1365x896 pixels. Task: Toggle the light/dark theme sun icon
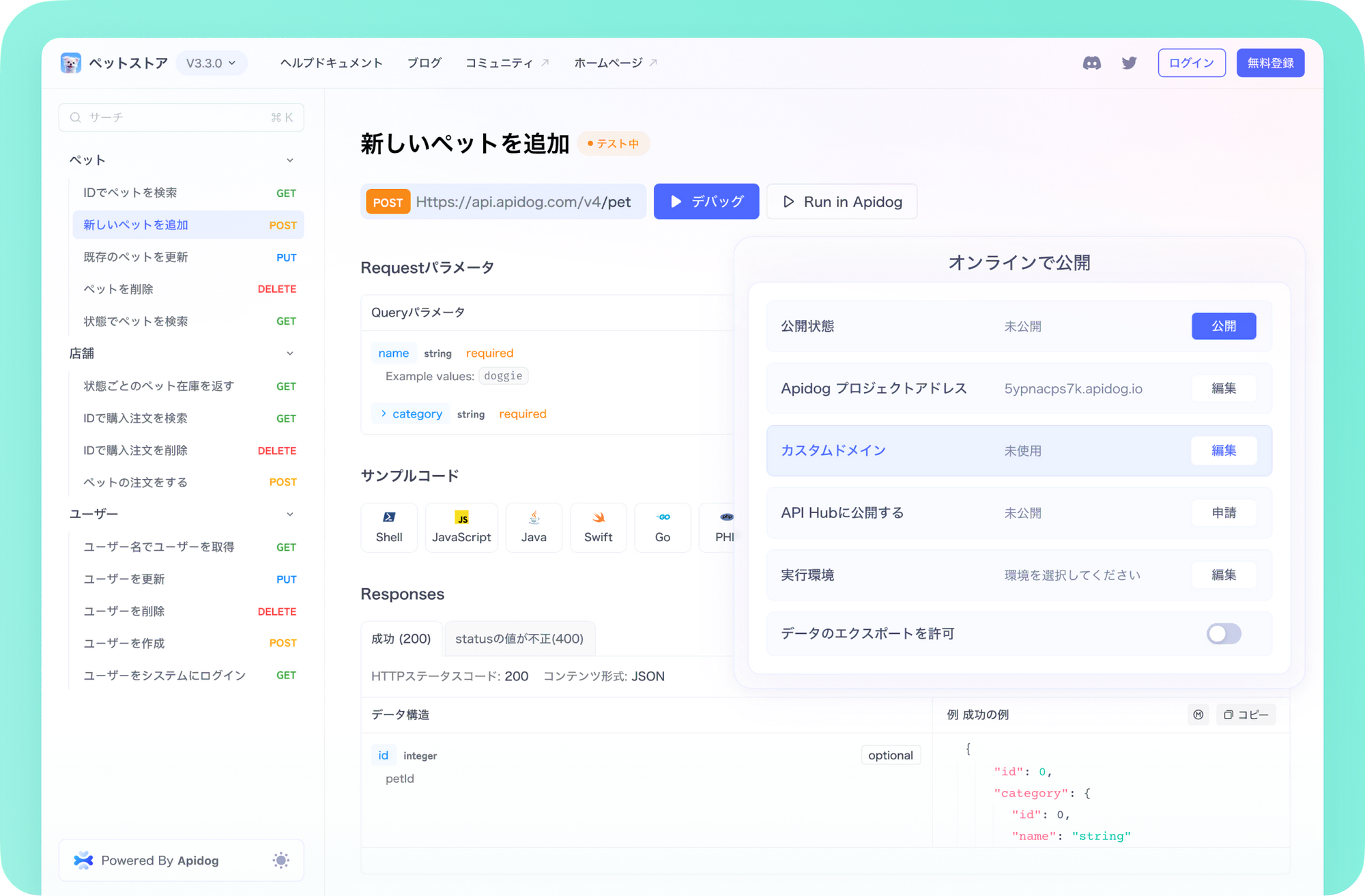(281, 861)
